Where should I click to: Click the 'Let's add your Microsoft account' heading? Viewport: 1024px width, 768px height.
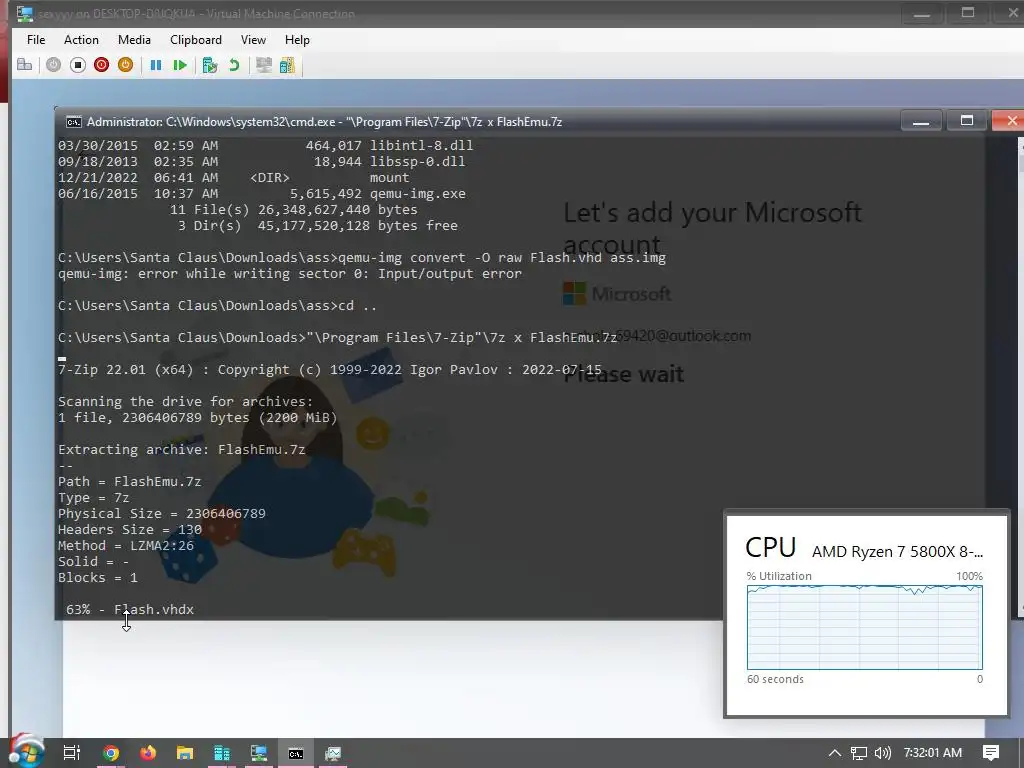coord(712,228)
